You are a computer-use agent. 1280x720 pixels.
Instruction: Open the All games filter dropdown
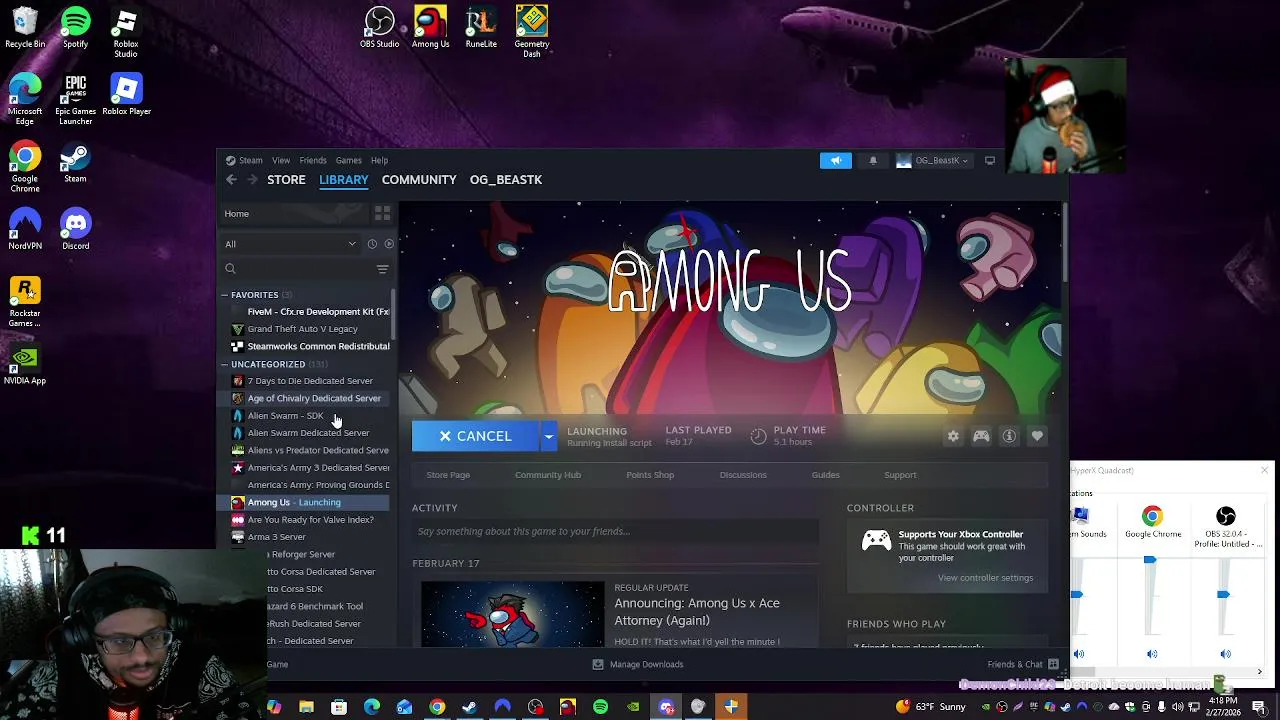tap(291, 244)
